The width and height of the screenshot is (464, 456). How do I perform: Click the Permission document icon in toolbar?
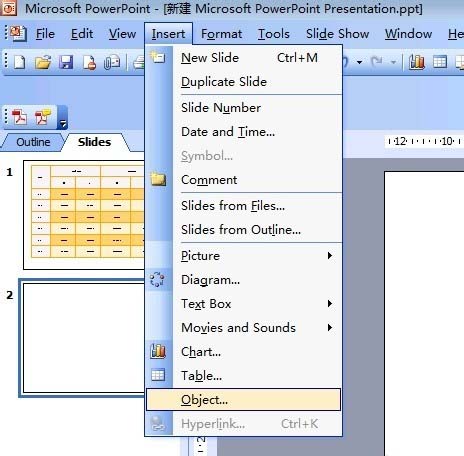click(89, 62)
